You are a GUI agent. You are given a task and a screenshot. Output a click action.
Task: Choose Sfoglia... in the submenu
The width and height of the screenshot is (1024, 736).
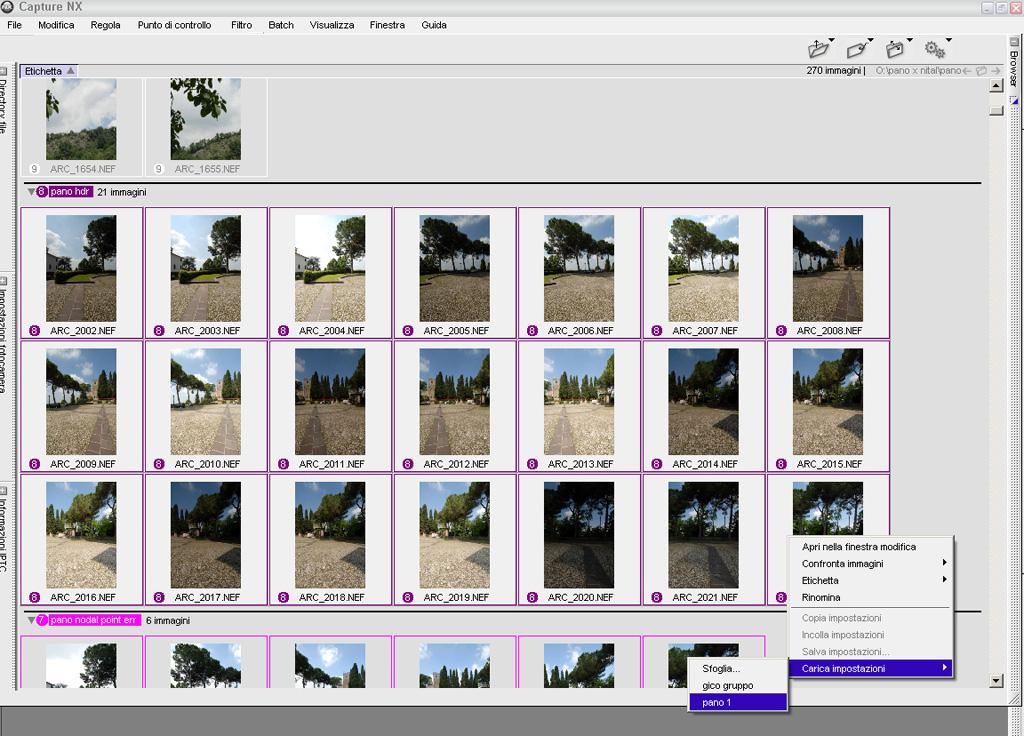point(738,669)
